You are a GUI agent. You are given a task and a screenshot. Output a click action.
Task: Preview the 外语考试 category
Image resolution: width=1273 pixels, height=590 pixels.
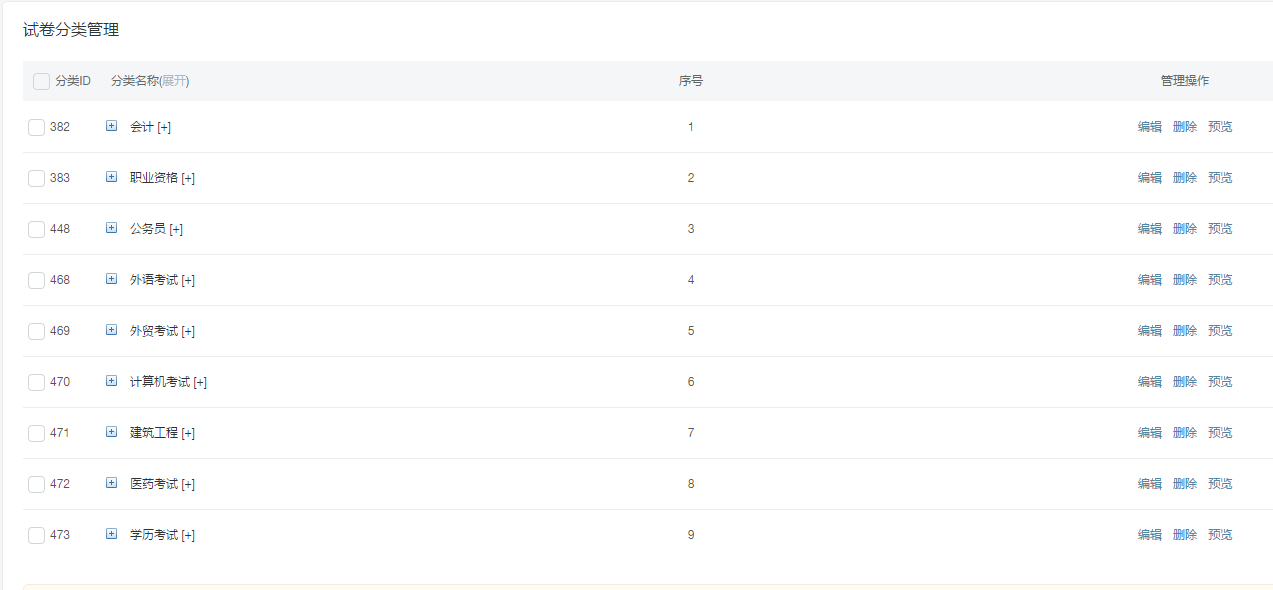[1220, 280]
